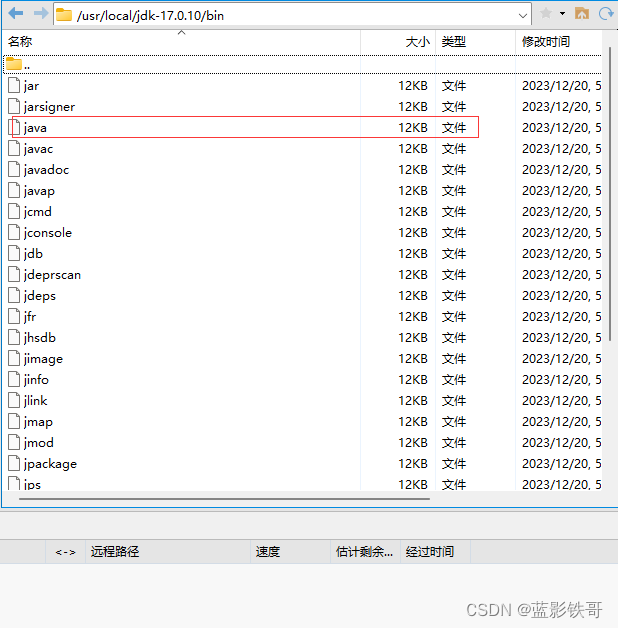Screen dimensions: 618x628
Task: Open the bookmark dropdown arrow
Action: [x=562, y=14]
